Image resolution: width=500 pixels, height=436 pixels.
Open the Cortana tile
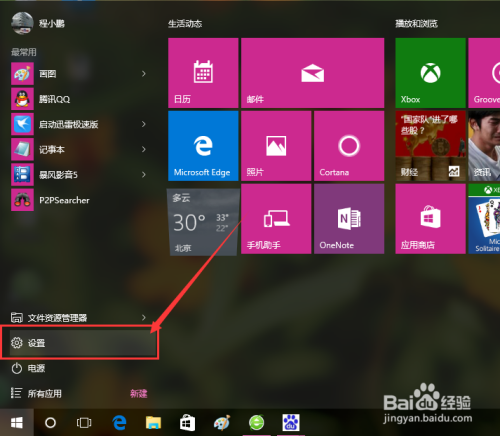[x=349, y=146]
